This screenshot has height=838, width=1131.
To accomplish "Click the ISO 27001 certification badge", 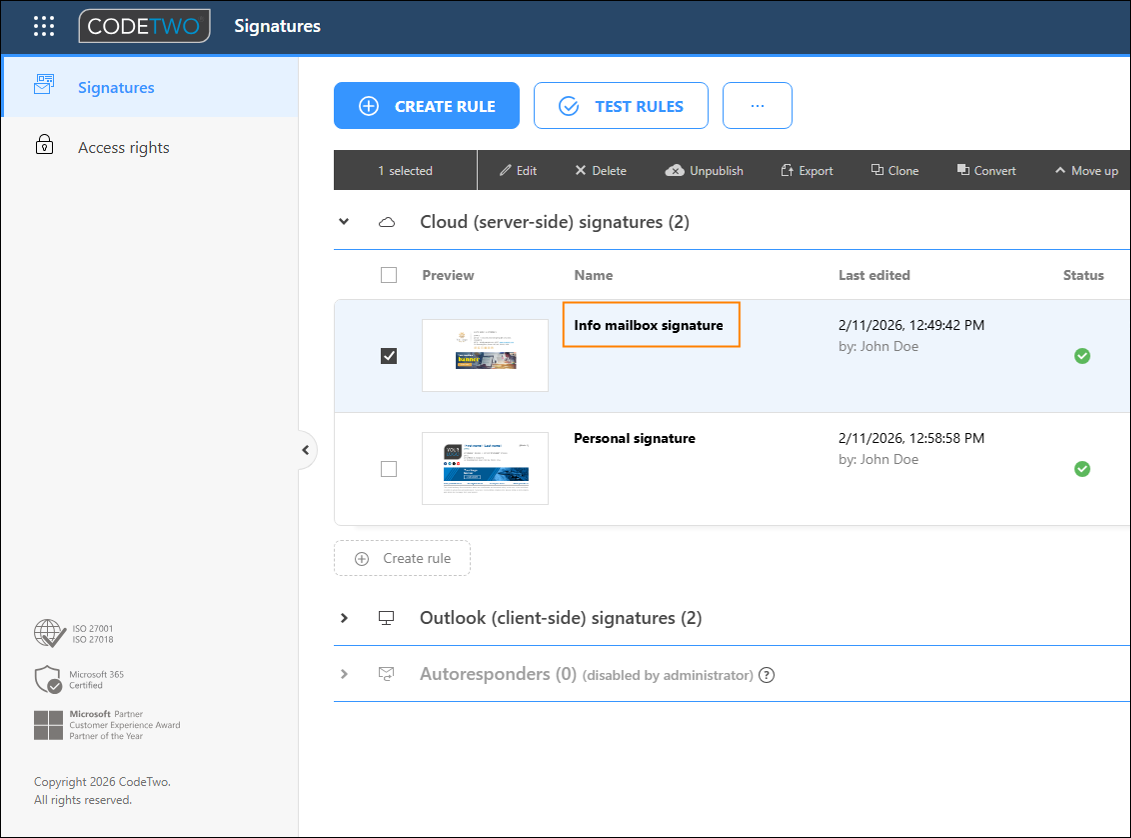I will pos(74,633).
